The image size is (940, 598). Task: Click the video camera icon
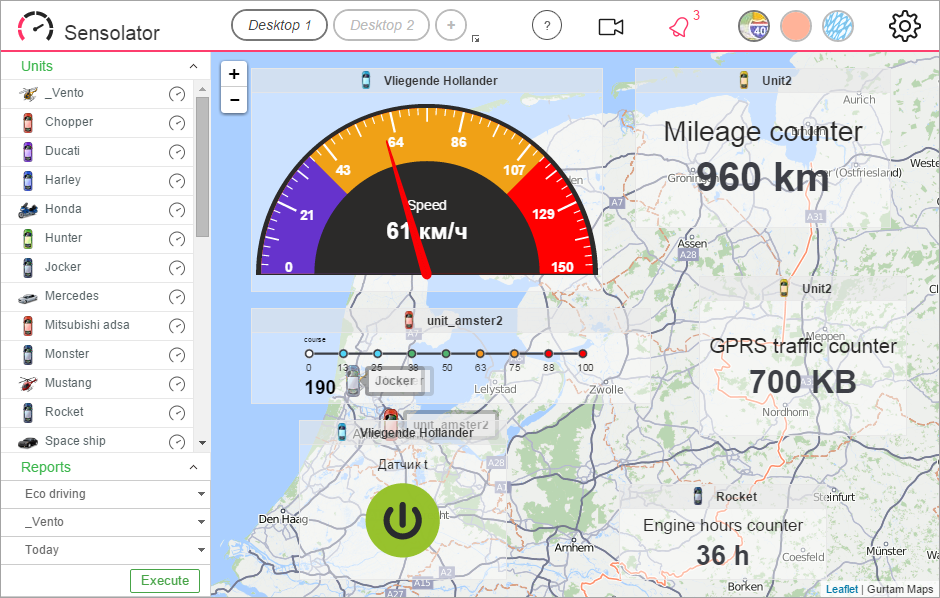611,27
